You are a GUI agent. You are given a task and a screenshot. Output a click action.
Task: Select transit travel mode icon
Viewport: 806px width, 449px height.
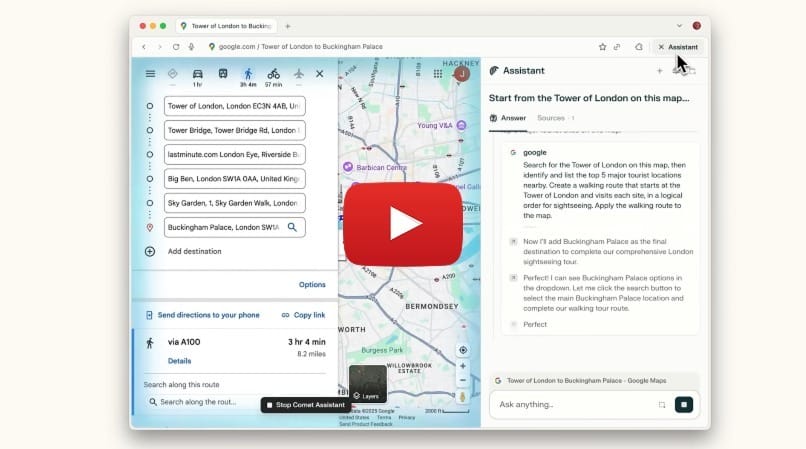(x=223, y=74)
